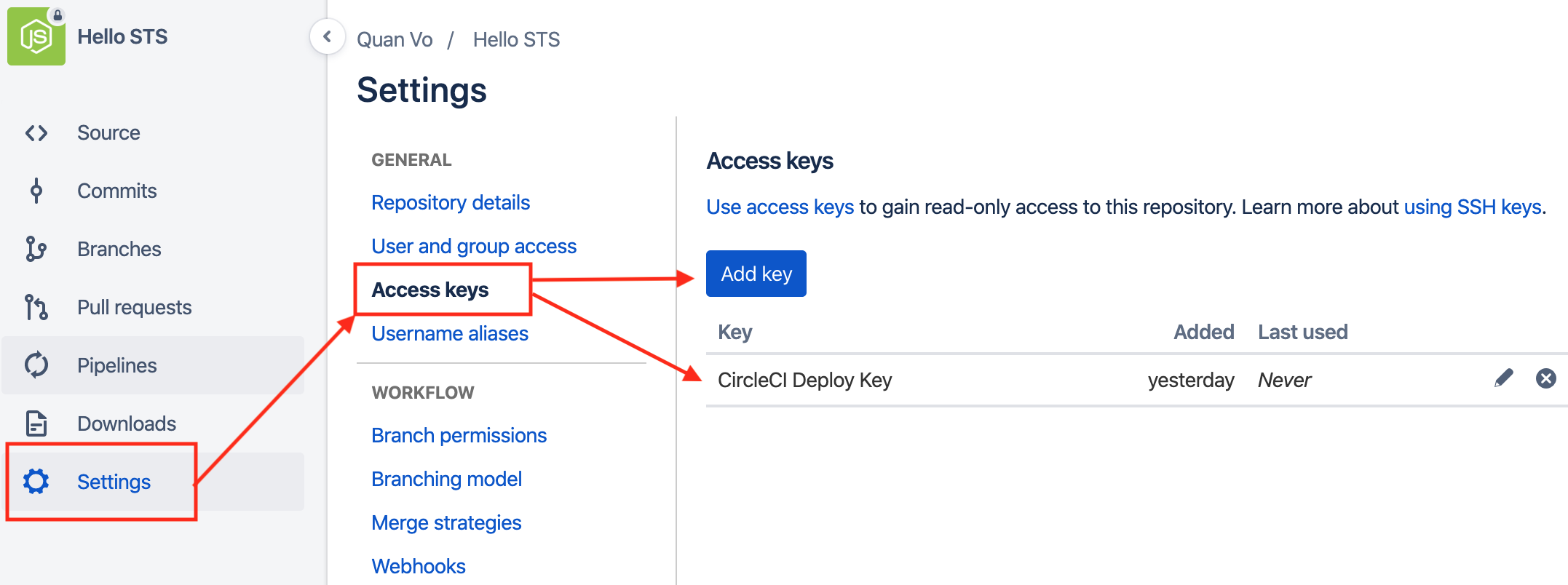Open Webhooks configuration
The width and height of the screenshot is (1568, 585).
click(x=419, y=565)
